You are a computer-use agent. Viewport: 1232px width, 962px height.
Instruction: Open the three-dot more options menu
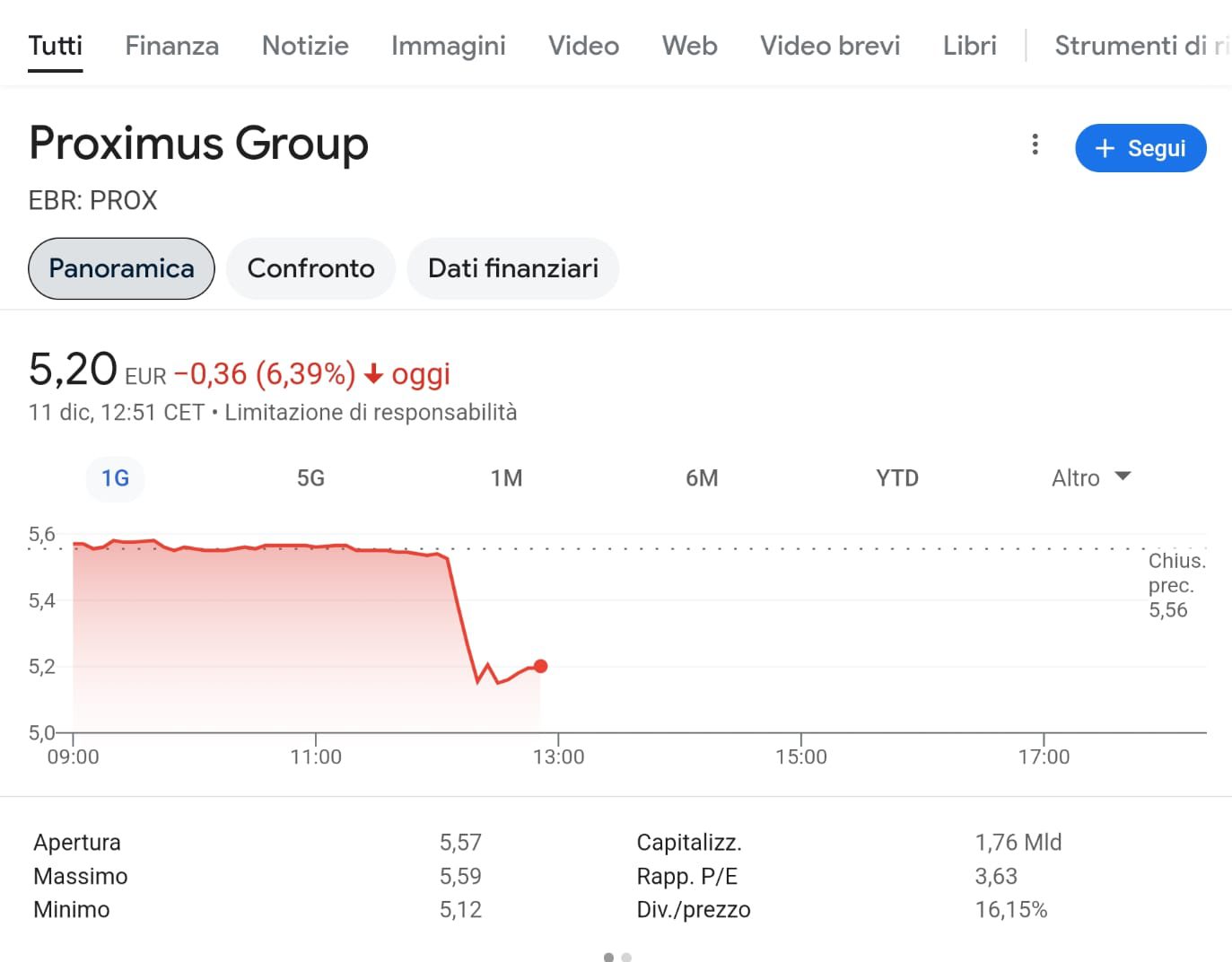point(1035,144)
